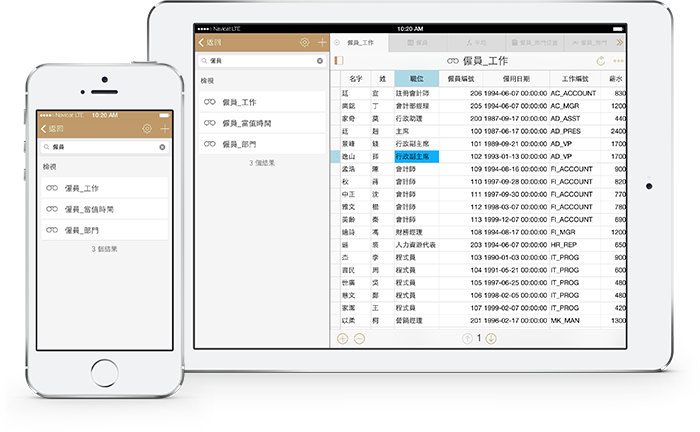Focus the iPhone search field
The image size is (700, 432).
(x=104, y=147)
